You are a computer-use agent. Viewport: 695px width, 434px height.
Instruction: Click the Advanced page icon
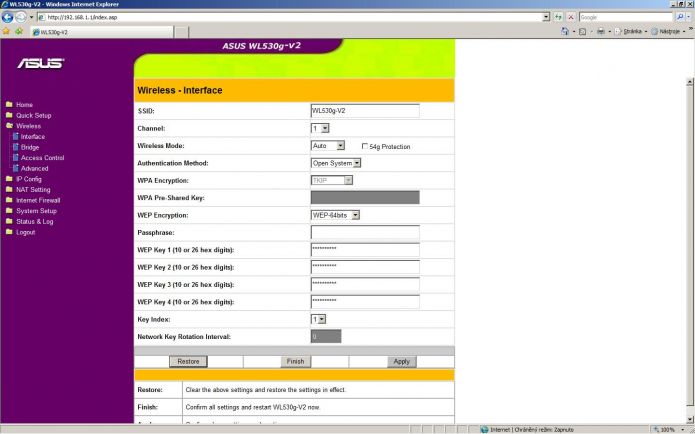click(16, 168)
